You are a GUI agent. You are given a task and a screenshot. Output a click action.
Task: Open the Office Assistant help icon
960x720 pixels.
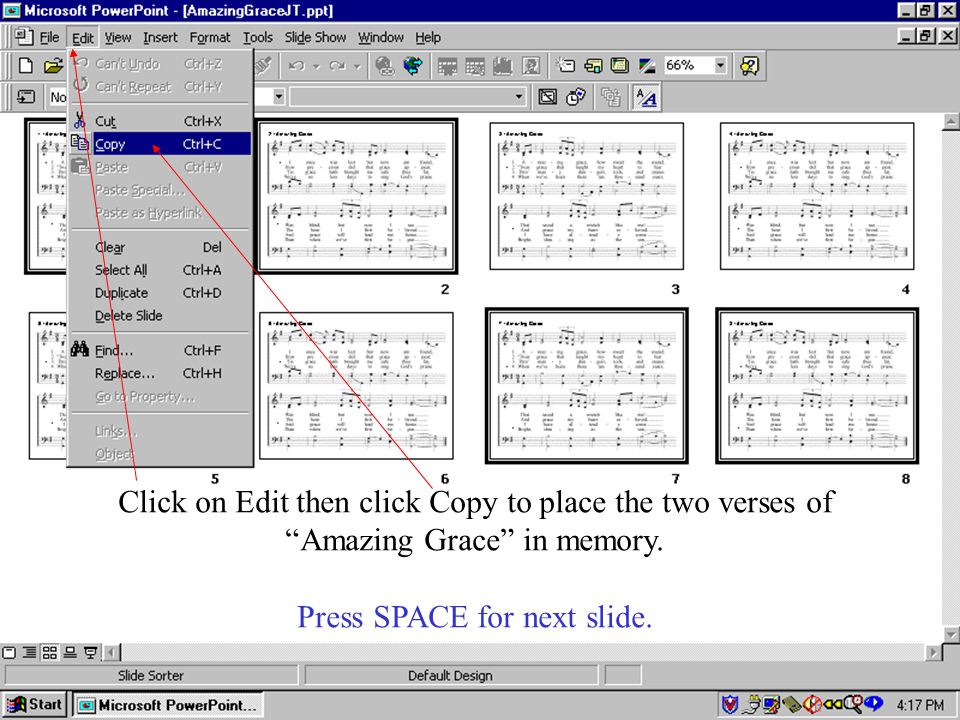point(749,66)
